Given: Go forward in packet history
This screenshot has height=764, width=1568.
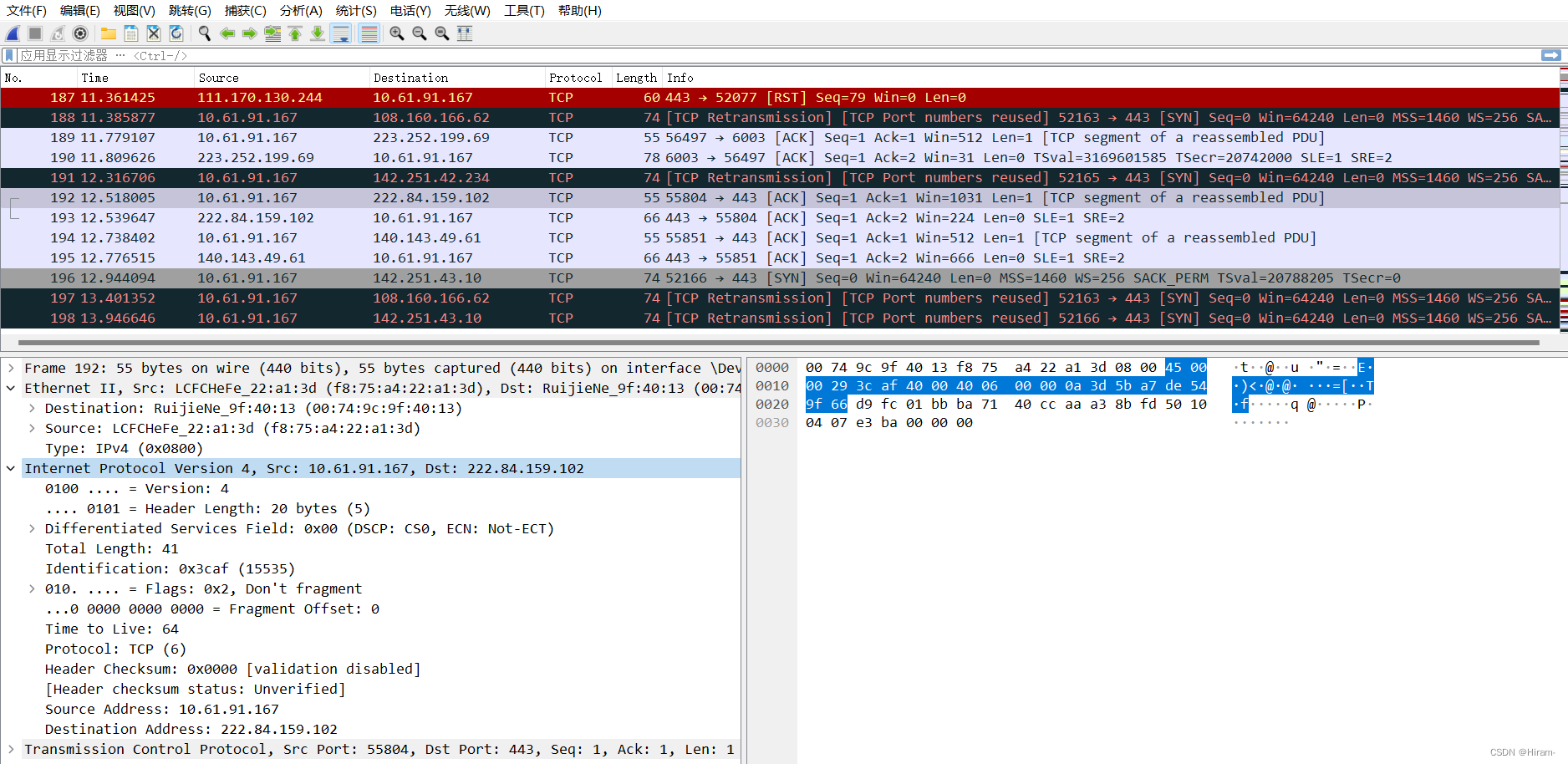Looking at the screenshot, I should pyautogui.click(x=249, y=33).
